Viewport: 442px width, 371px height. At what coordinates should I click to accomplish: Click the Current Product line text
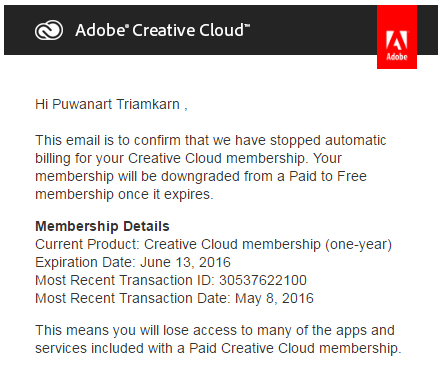pyautogui.click(x=213, y=244)
